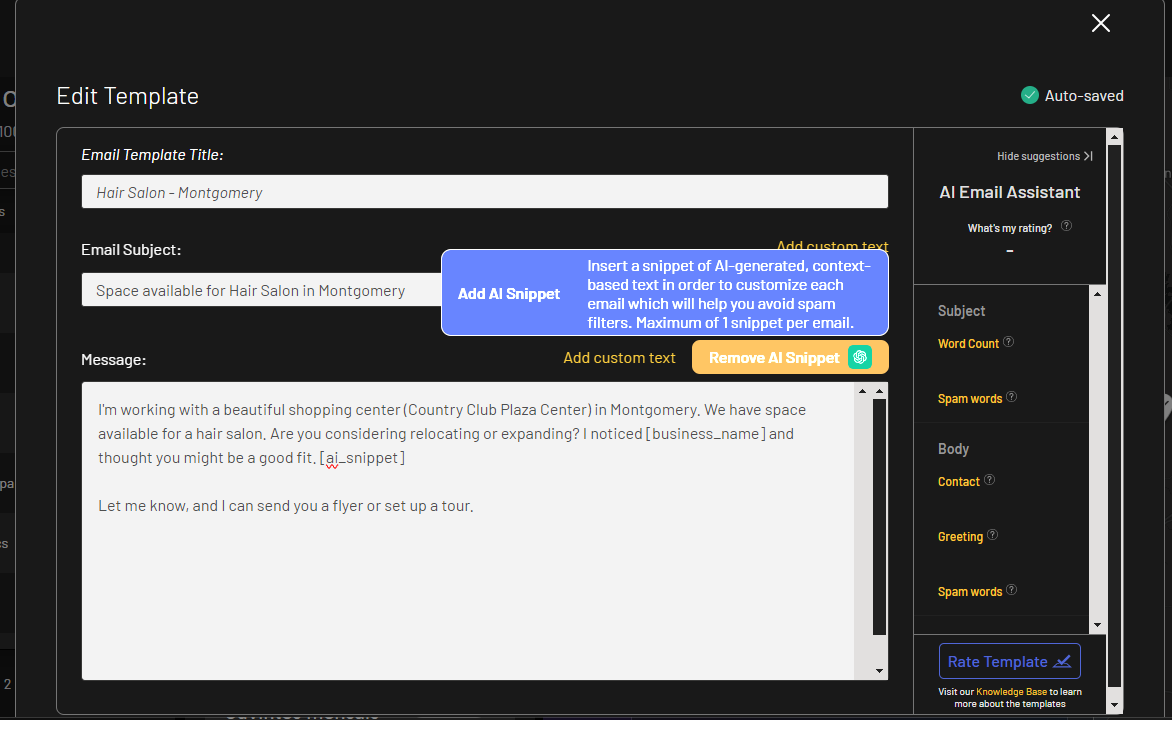The image size is (1172, 741).
Task: Open the Body Spam words help icon
Action: 1011,589
